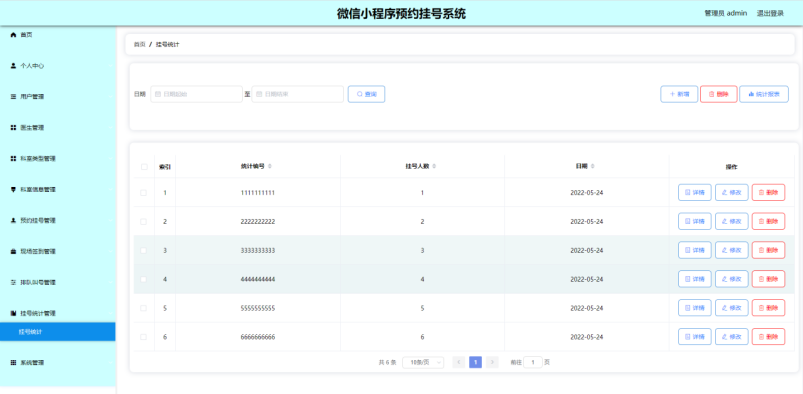The height and width of the screenshot is (394, 803).
Task: Click the red 删除 button in the toolbar
Action: pos(719,94)
